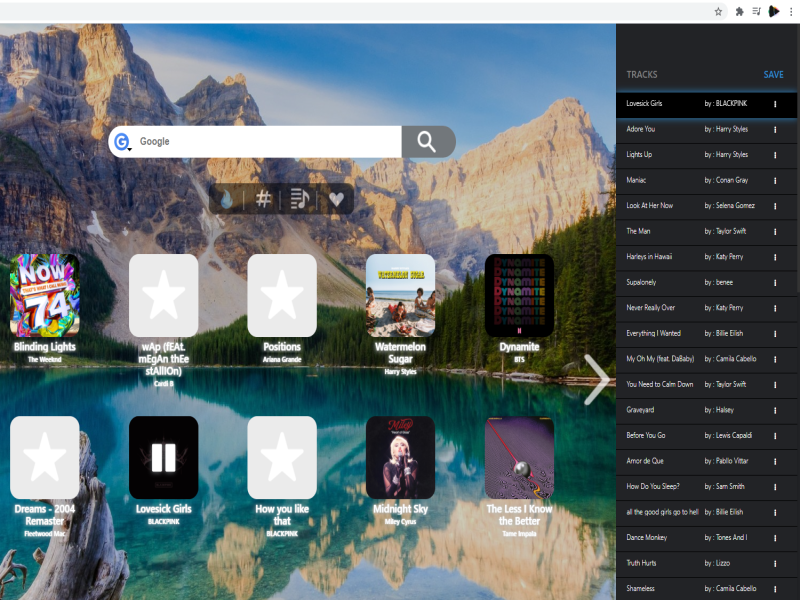Screen dimensions: 800x600
Task: Click the magnifying glass search button
Action: point(427,142)
